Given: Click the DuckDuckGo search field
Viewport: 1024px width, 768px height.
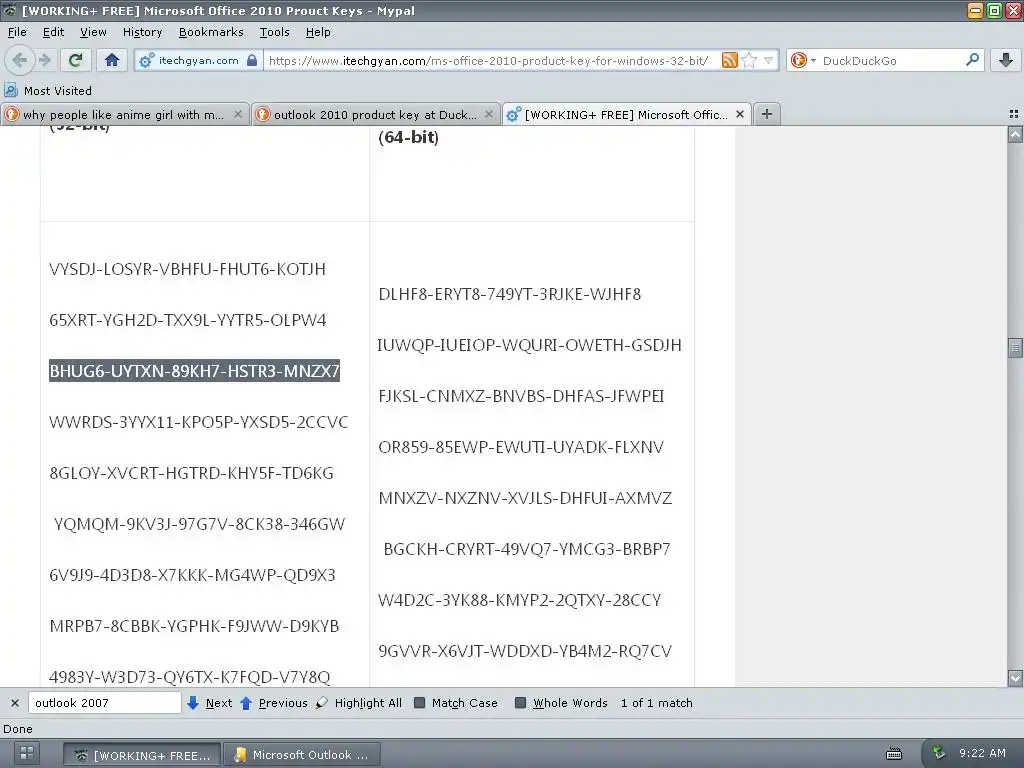Looking at the screenshot, I should 891,60.
